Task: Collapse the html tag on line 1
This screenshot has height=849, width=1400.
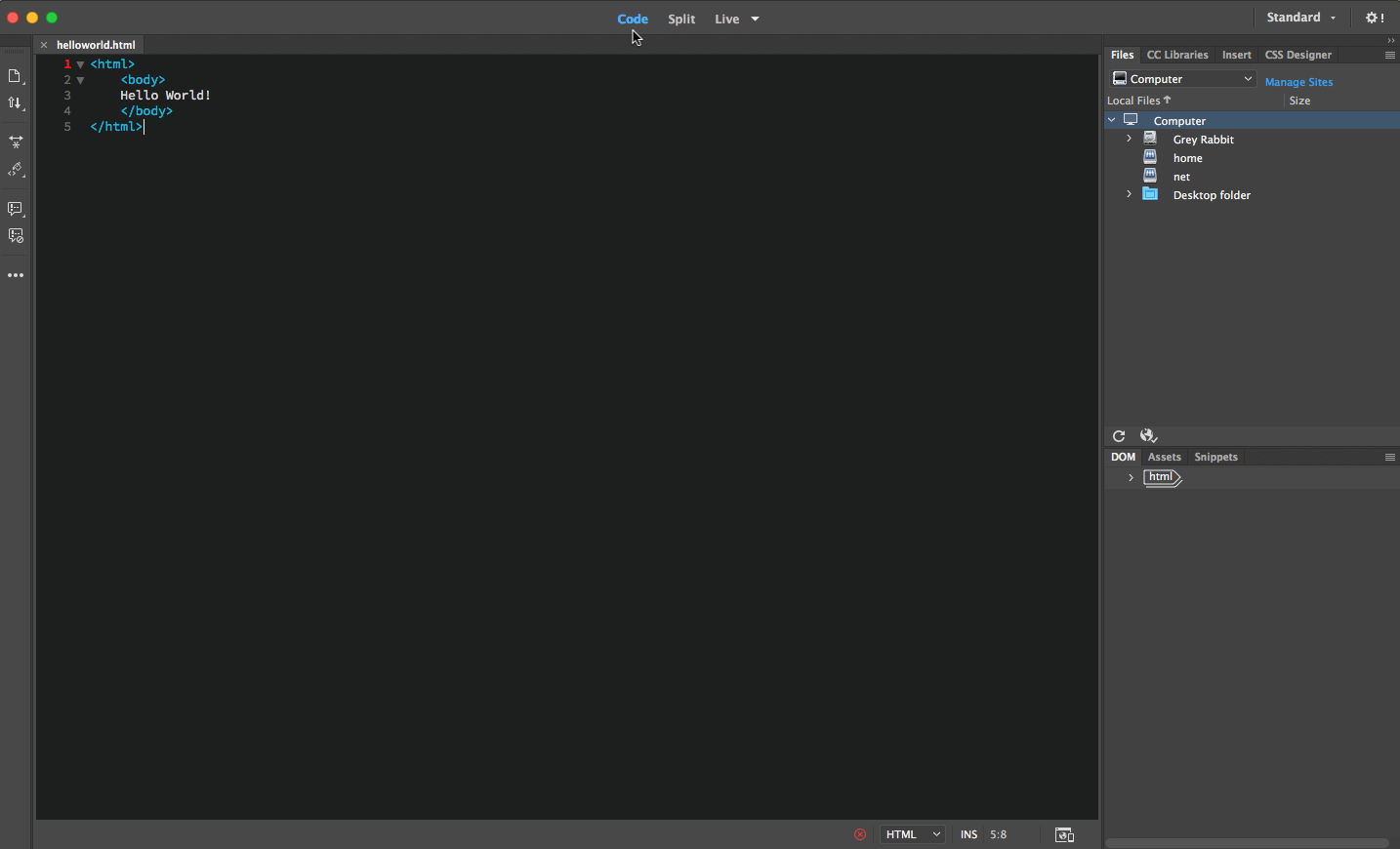Action: (80, 64)
